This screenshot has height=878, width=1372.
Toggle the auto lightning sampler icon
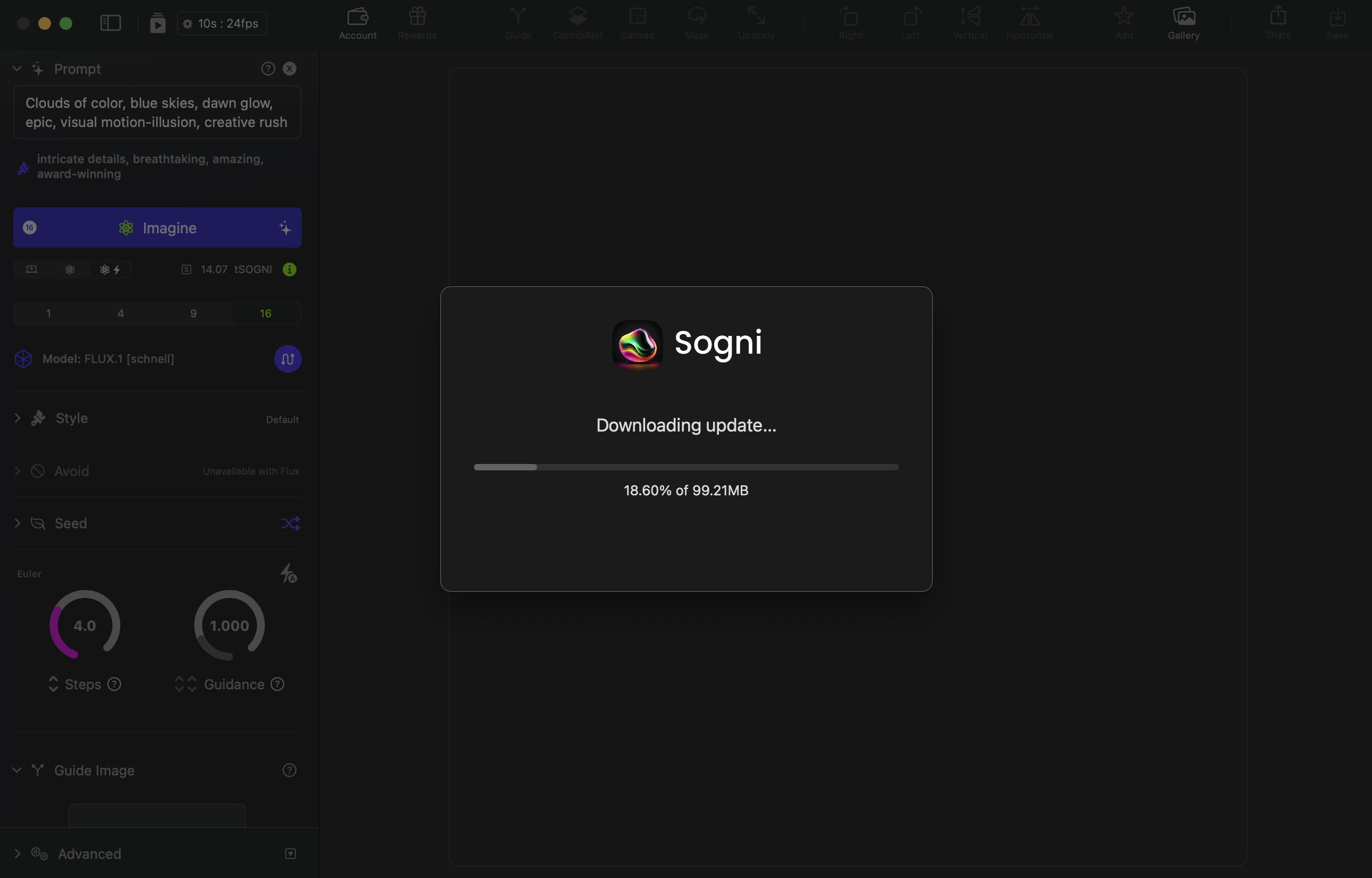tap(289, 573)
